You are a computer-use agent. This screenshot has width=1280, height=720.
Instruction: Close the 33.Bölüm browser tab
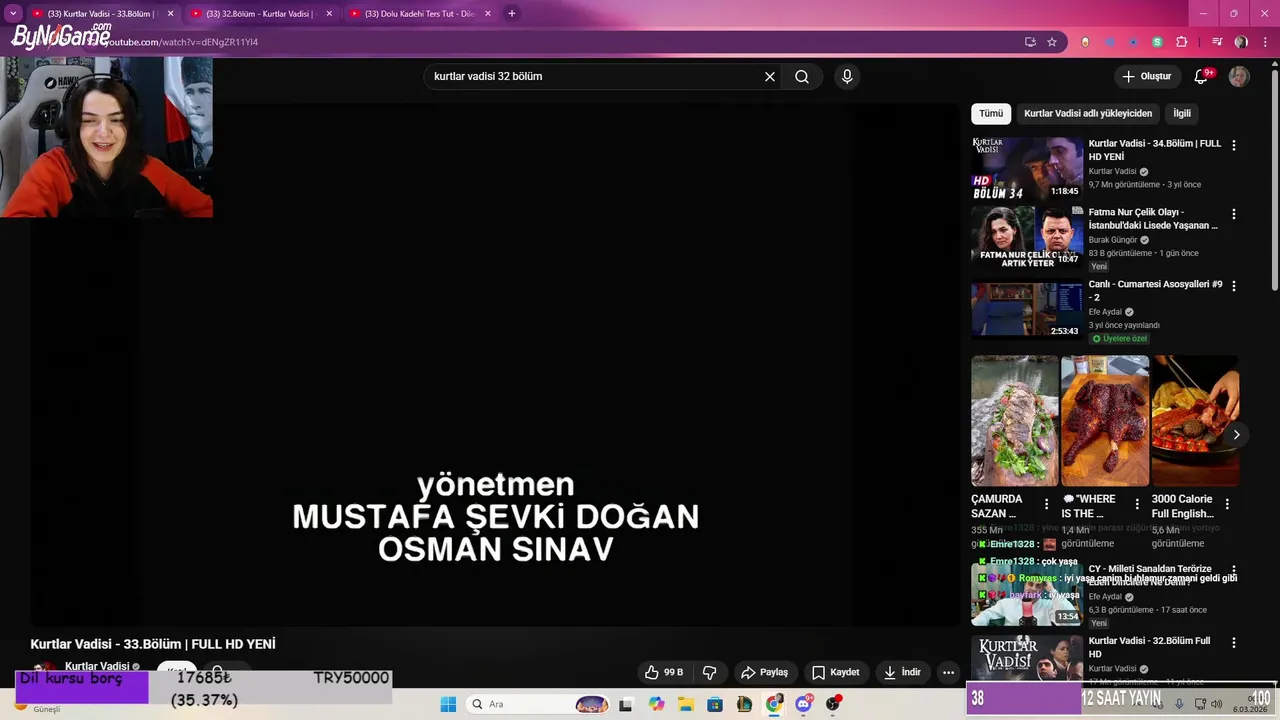tap(170, 14)
